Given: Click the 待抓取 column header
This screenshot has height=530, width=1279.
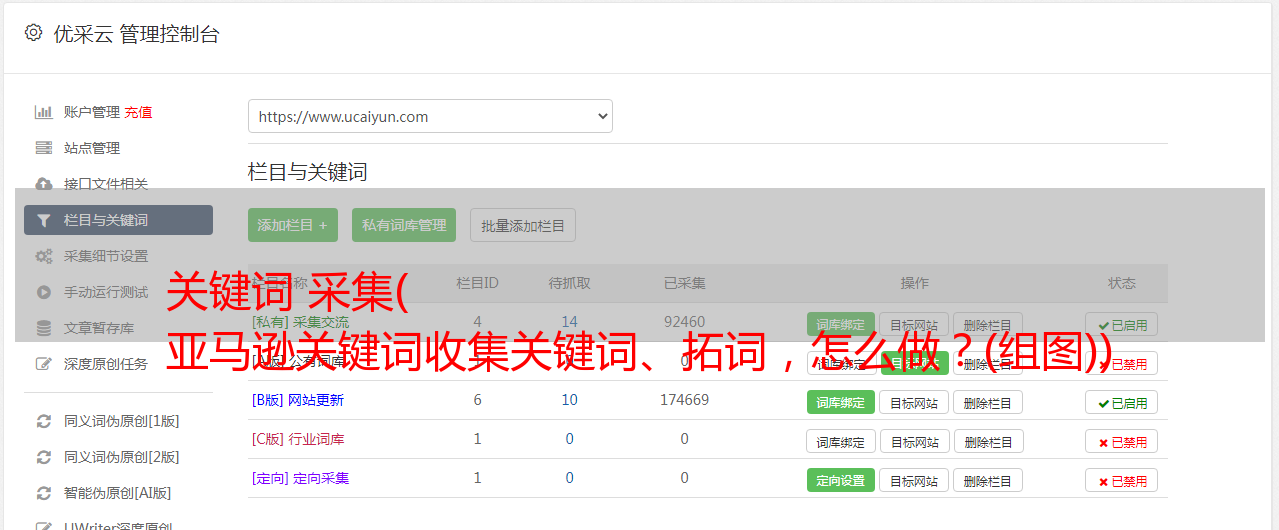Looking at the screenshot, I should pyautogui.click(x=569, y=283).
